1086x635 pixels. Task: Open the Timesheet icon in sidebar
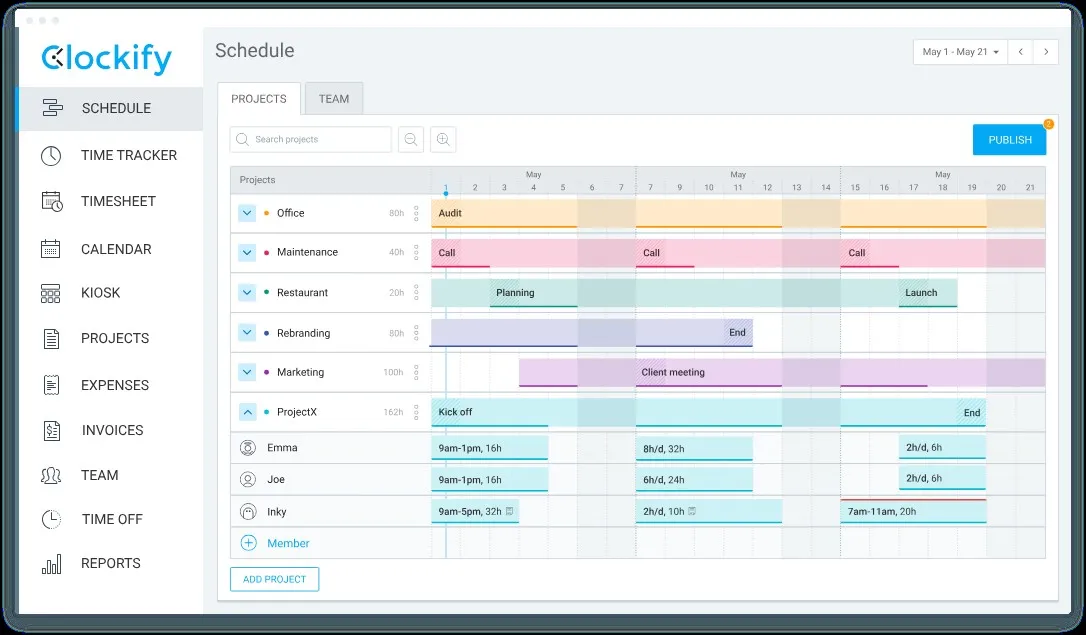[52, 202]
